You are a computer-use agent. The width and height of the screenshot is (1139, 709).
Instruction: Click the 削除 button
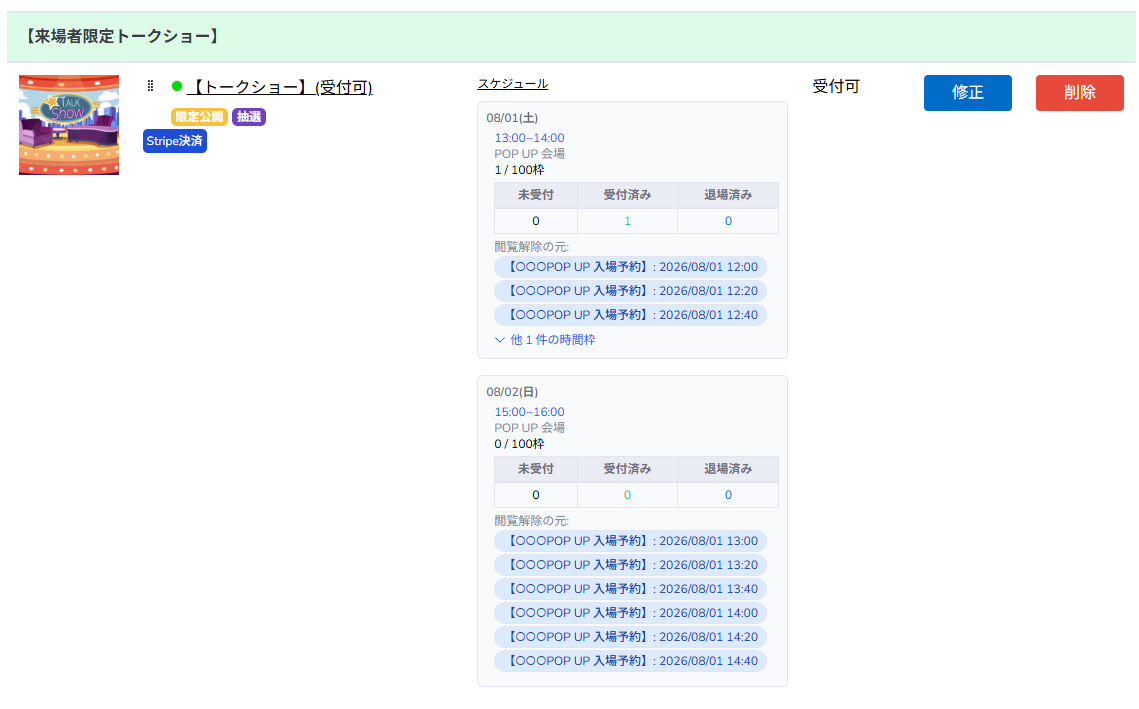(1079, 93)
